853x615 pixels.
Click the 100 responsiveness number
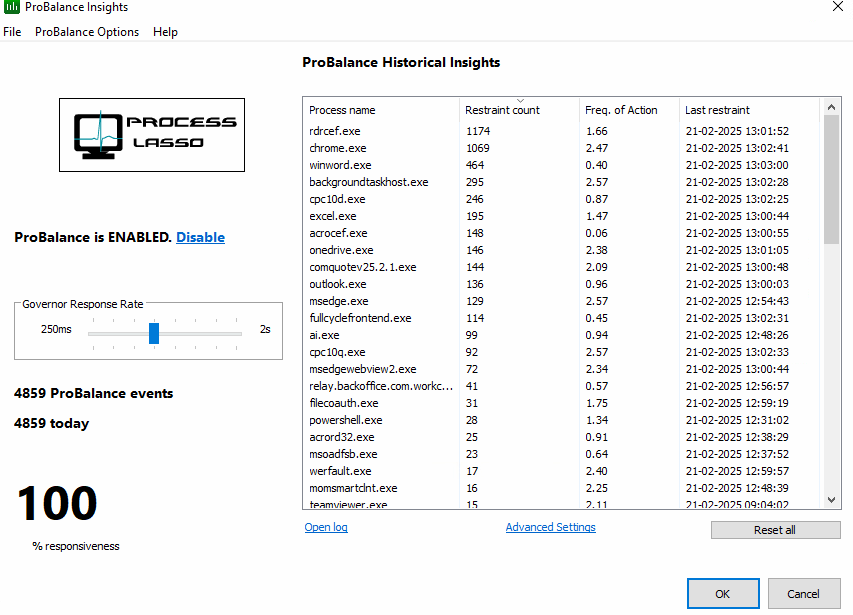(57, 504)
